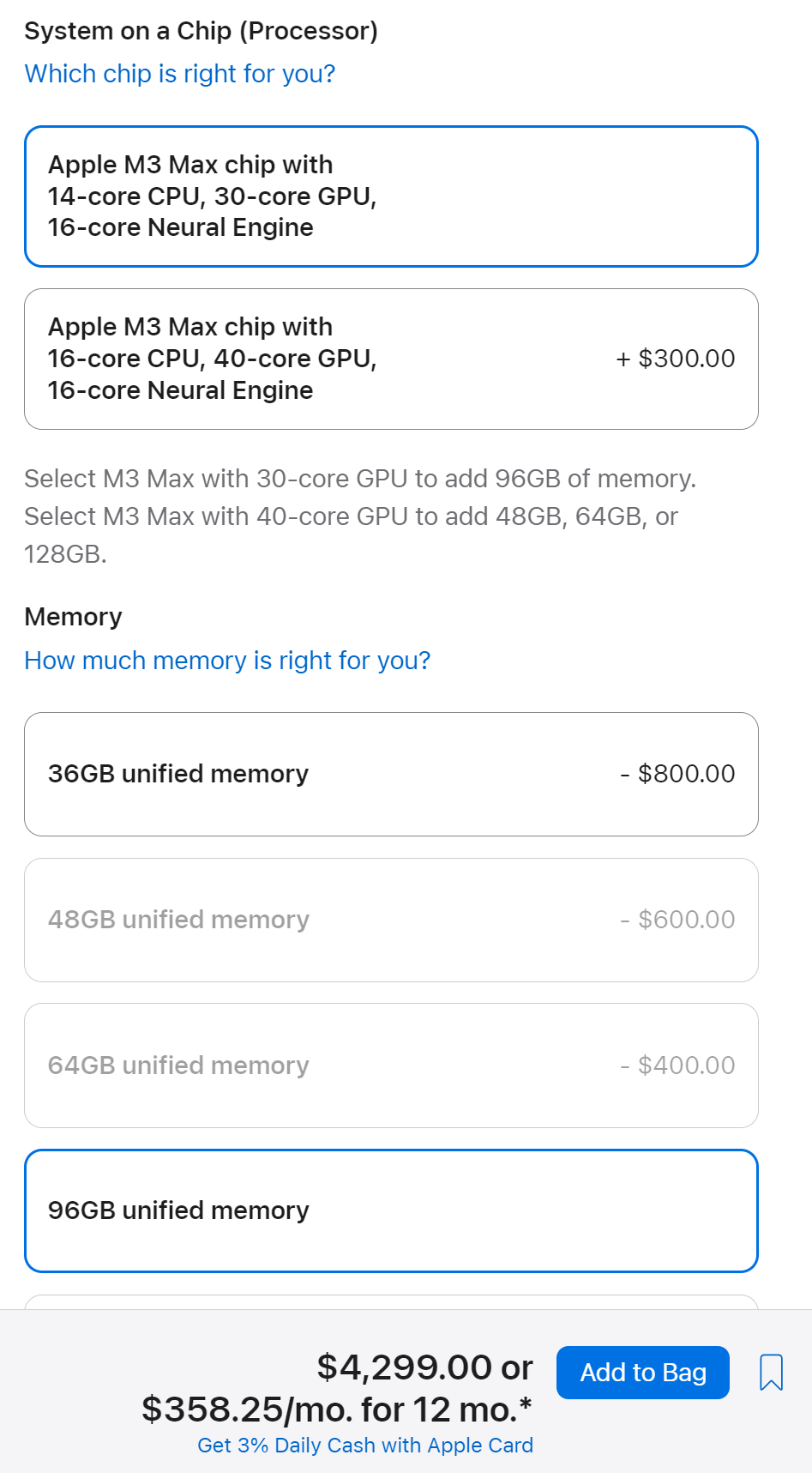Image resolution: width=812 pixels, height=1473 pixels.
Task: Choose 48GB unified memory option
Action: click(x=391, y=920)
